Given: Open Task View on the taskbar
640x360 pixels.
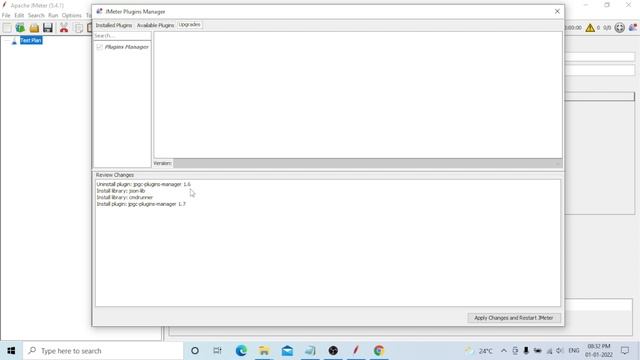Looking at the screenshot, I should click(218, 351).
